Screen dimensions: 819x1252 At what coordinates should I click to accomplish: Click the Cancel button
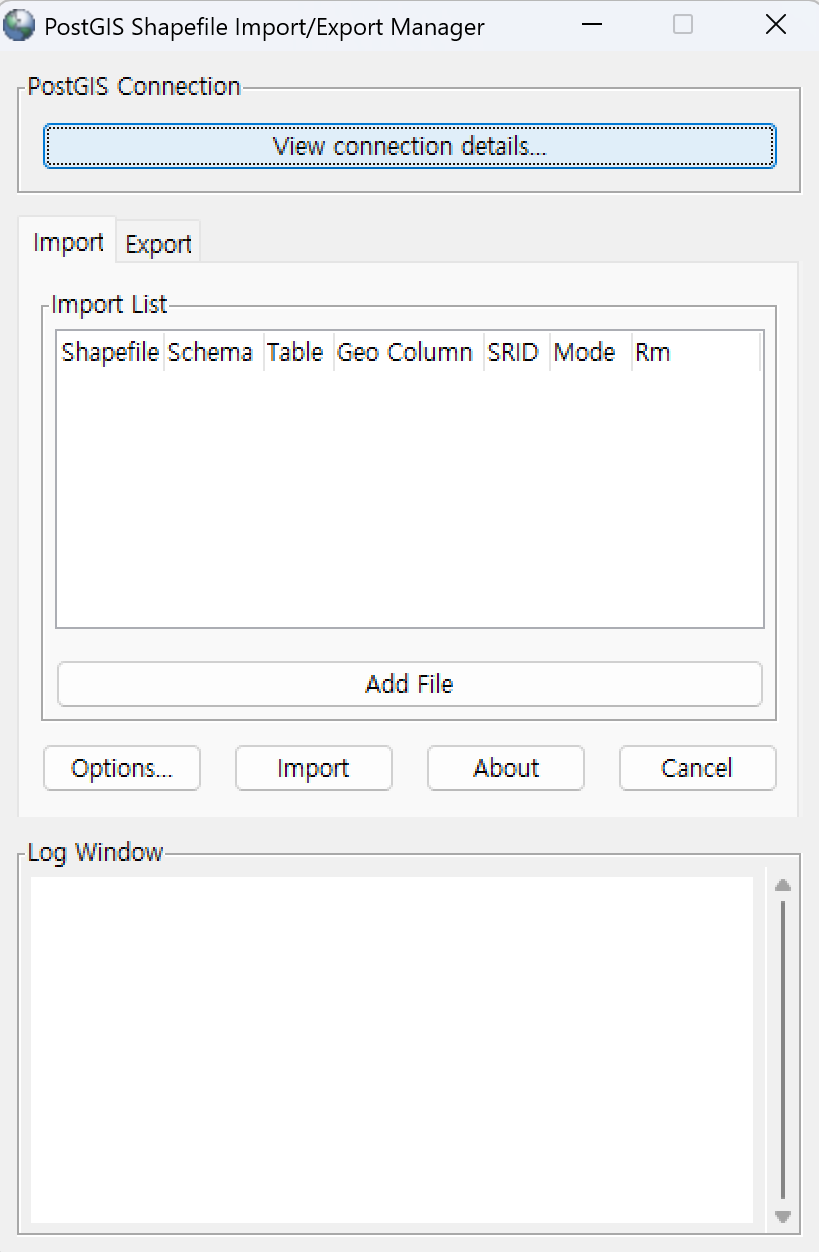coord(697,768)
